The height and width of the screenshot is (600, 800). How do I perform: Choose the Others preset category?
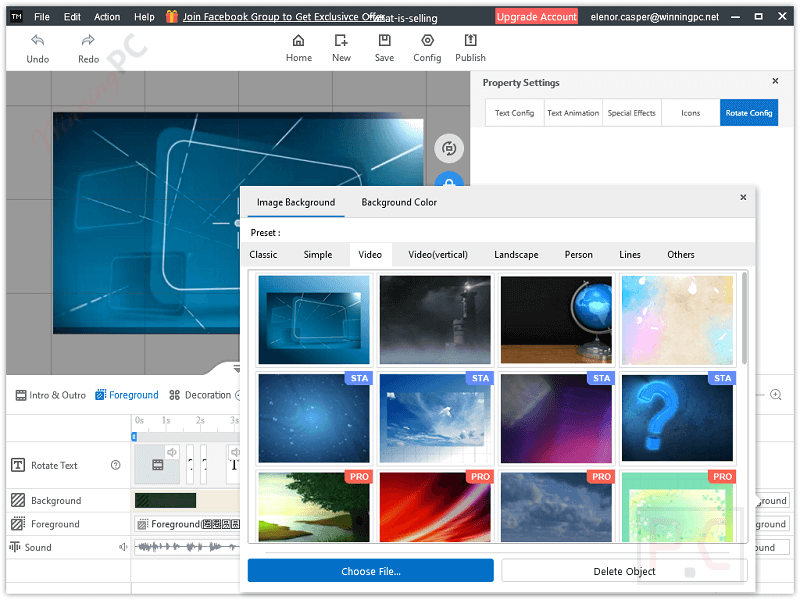click(681, 255)
